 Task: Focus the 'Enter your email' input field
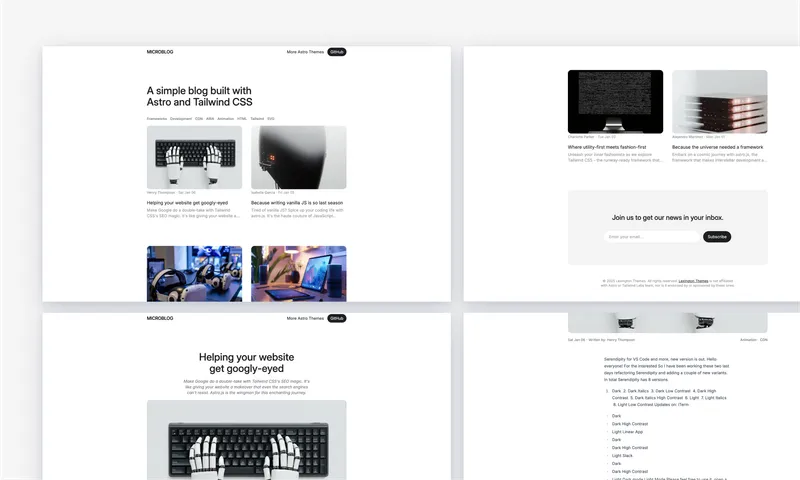pos(651,237)
